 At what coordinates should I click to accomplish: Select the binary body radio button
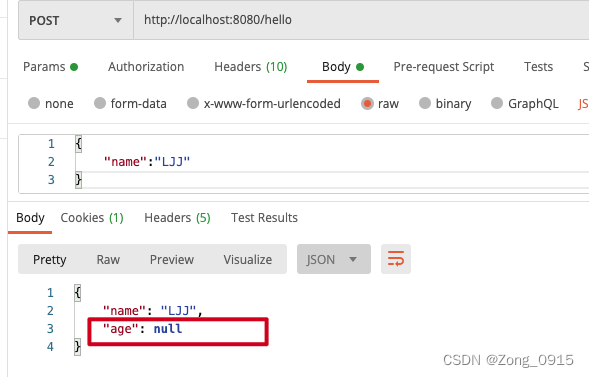(425, 103)
